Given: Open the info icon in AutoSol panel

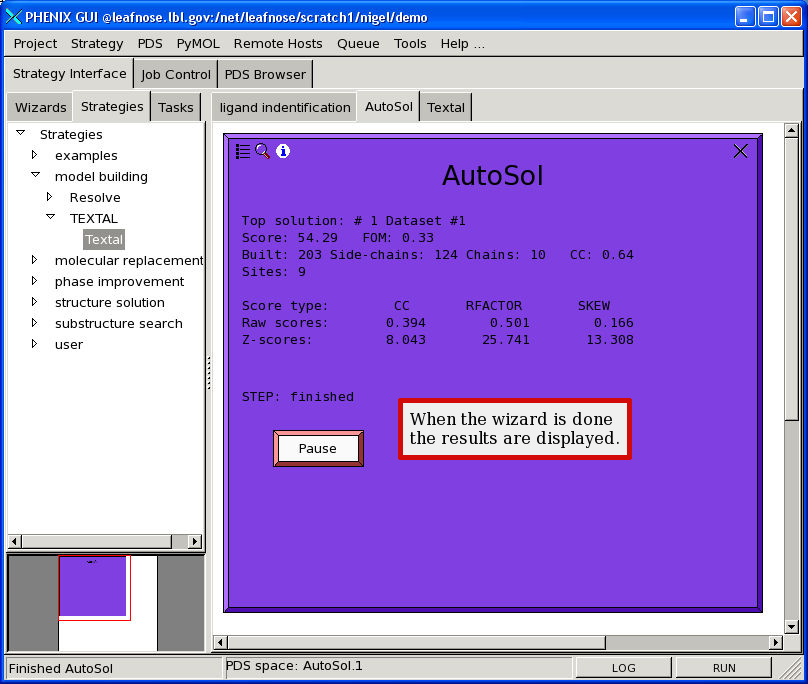Looking at the screenshot, I should point(283,151).
